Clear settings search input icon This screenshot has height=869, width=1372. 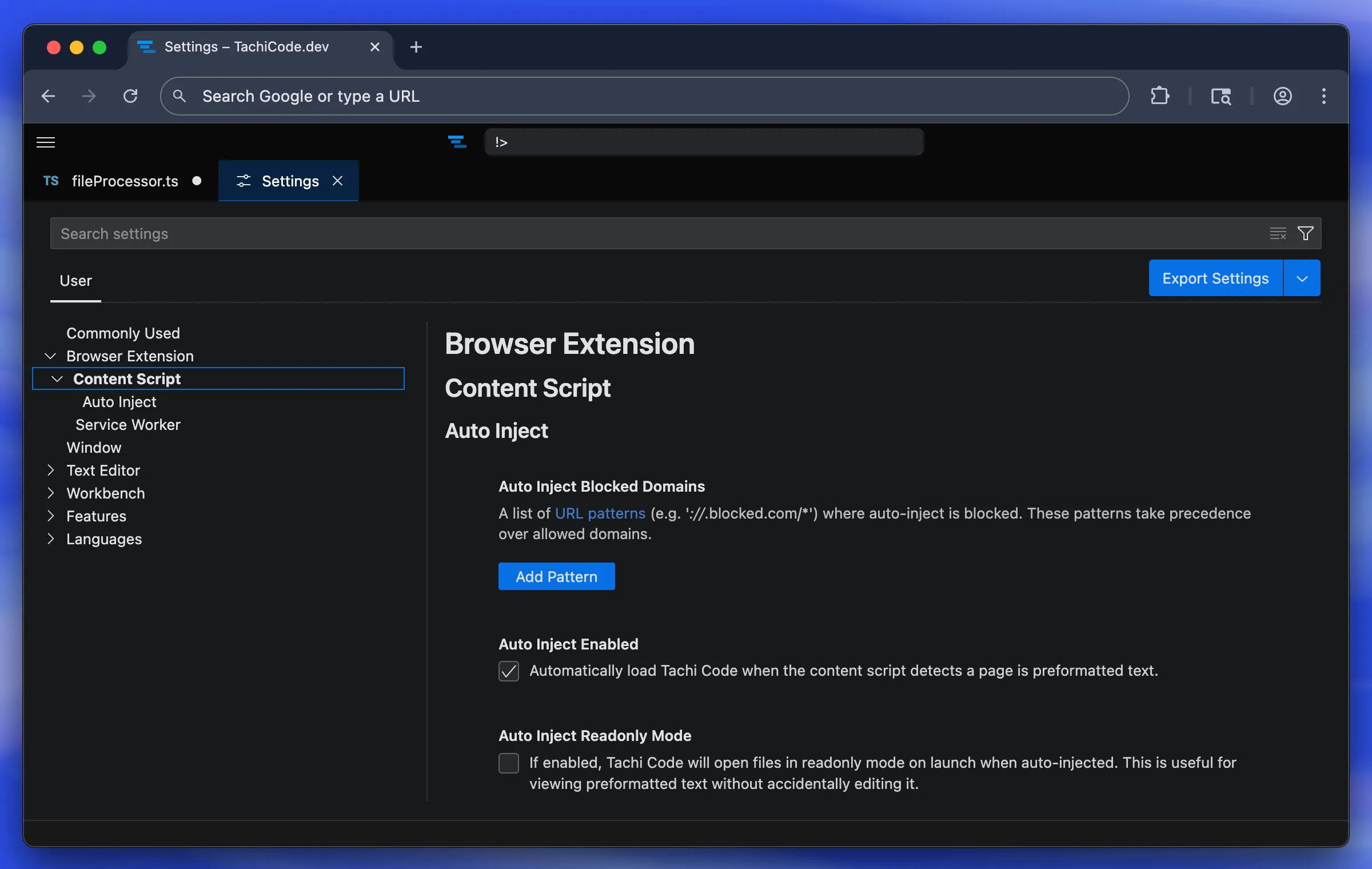click(x=1278, y=233)
